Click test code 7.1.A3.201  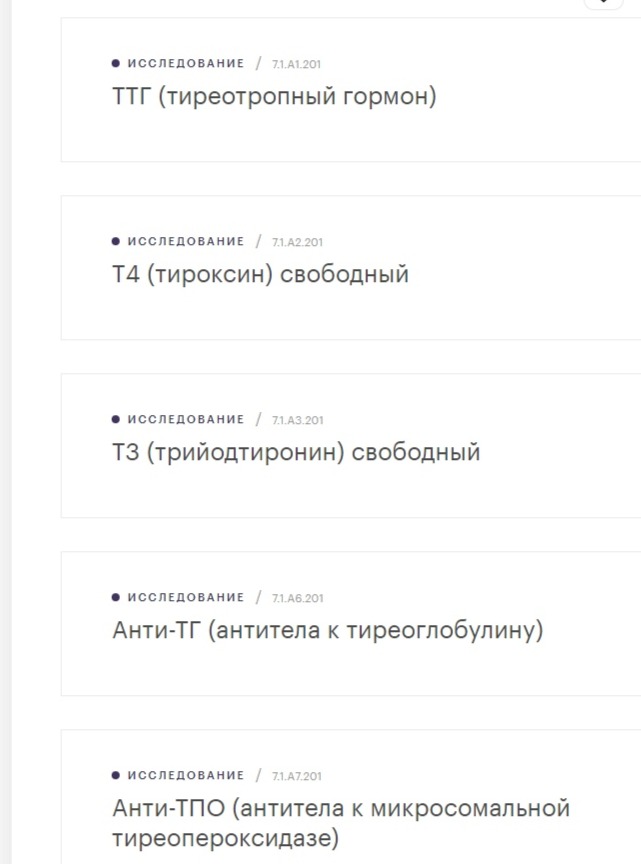coord(297,420)
